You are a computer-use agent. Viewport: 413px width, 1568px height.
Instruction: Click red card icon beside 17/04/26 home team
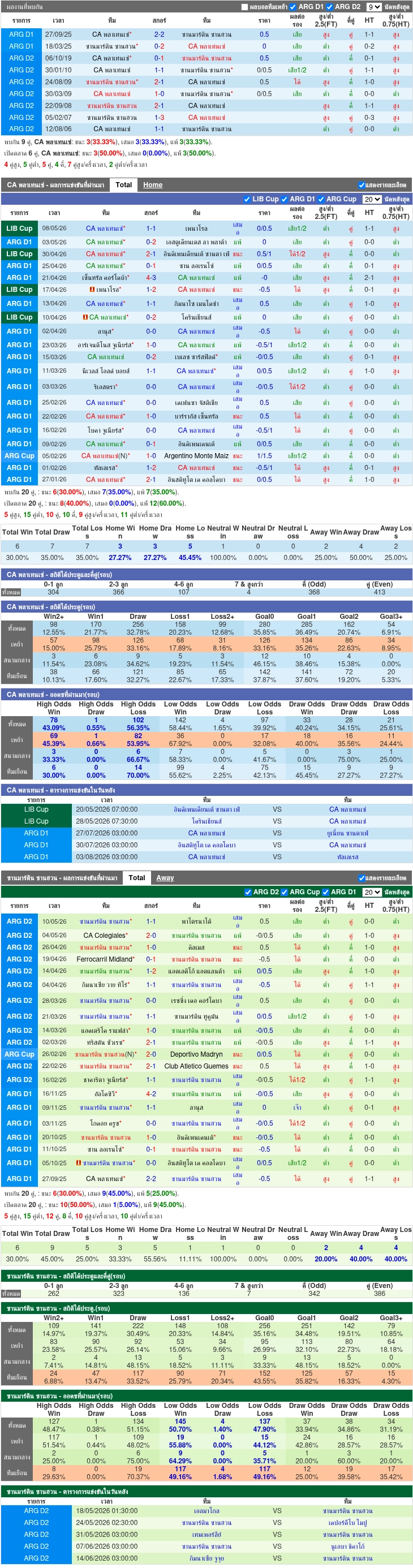click(92, 290)
